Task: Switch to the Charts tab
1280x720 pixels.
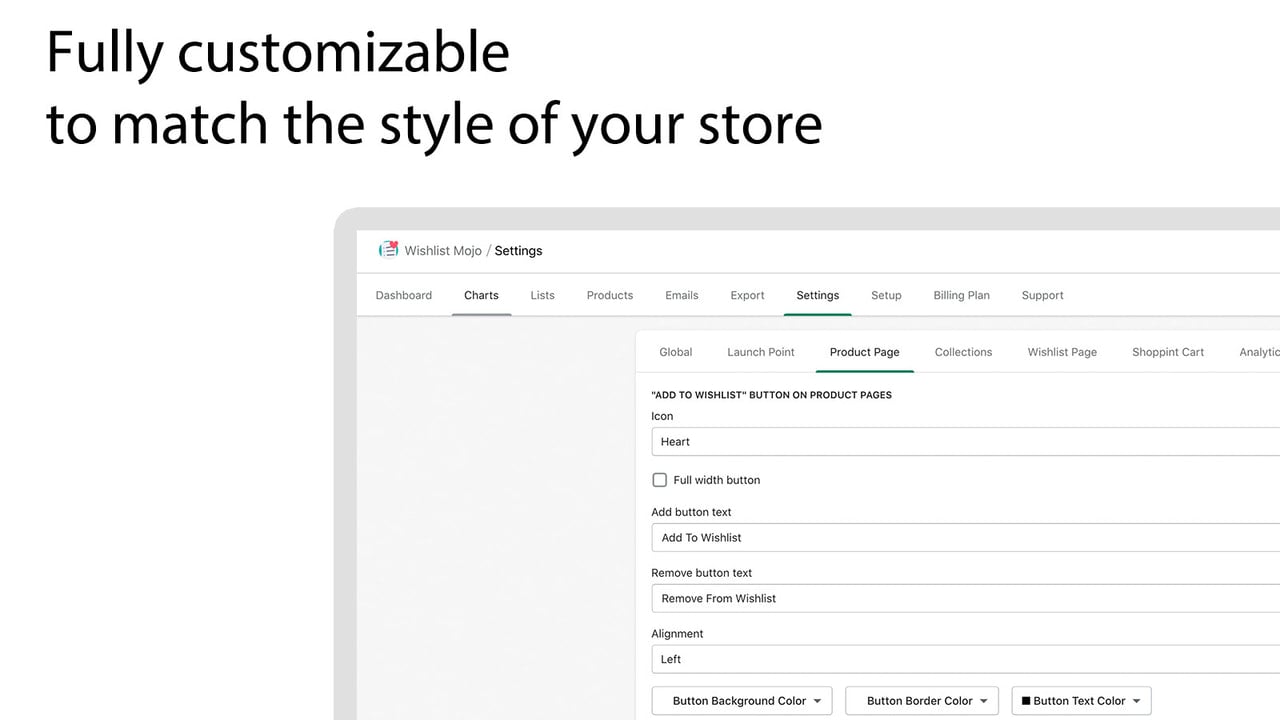Action: (481, 295)
